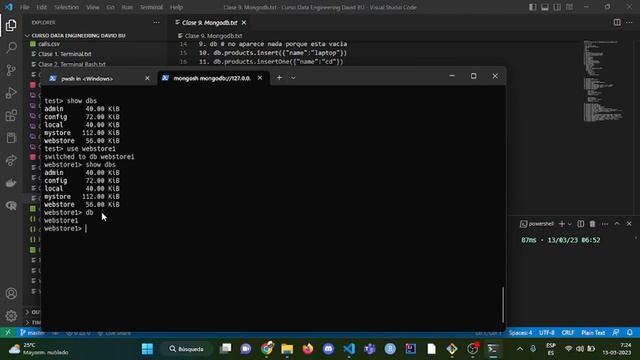The height and width of the screenshot is (360, 640).
Task: Add a new powershell terminal with plus
Action: click(x=562, y=224)
